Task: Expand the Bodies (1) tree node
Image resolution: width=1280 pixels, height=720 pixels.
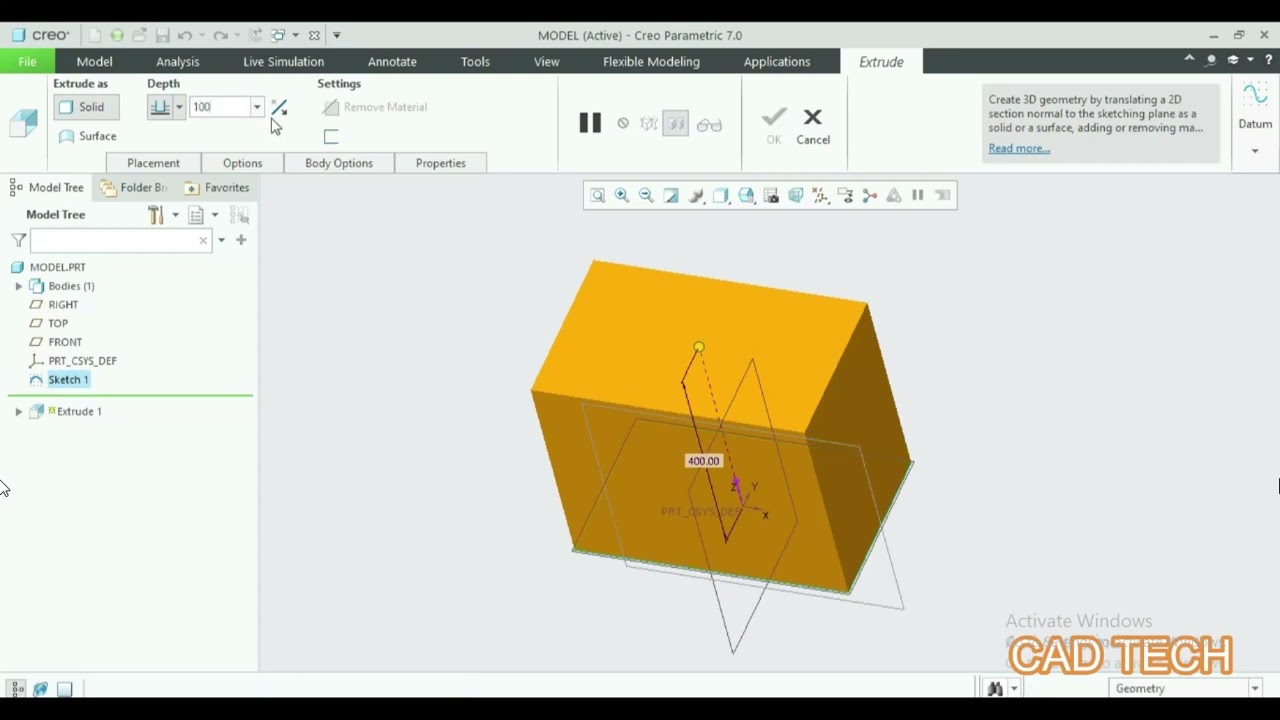Action: 18,286
